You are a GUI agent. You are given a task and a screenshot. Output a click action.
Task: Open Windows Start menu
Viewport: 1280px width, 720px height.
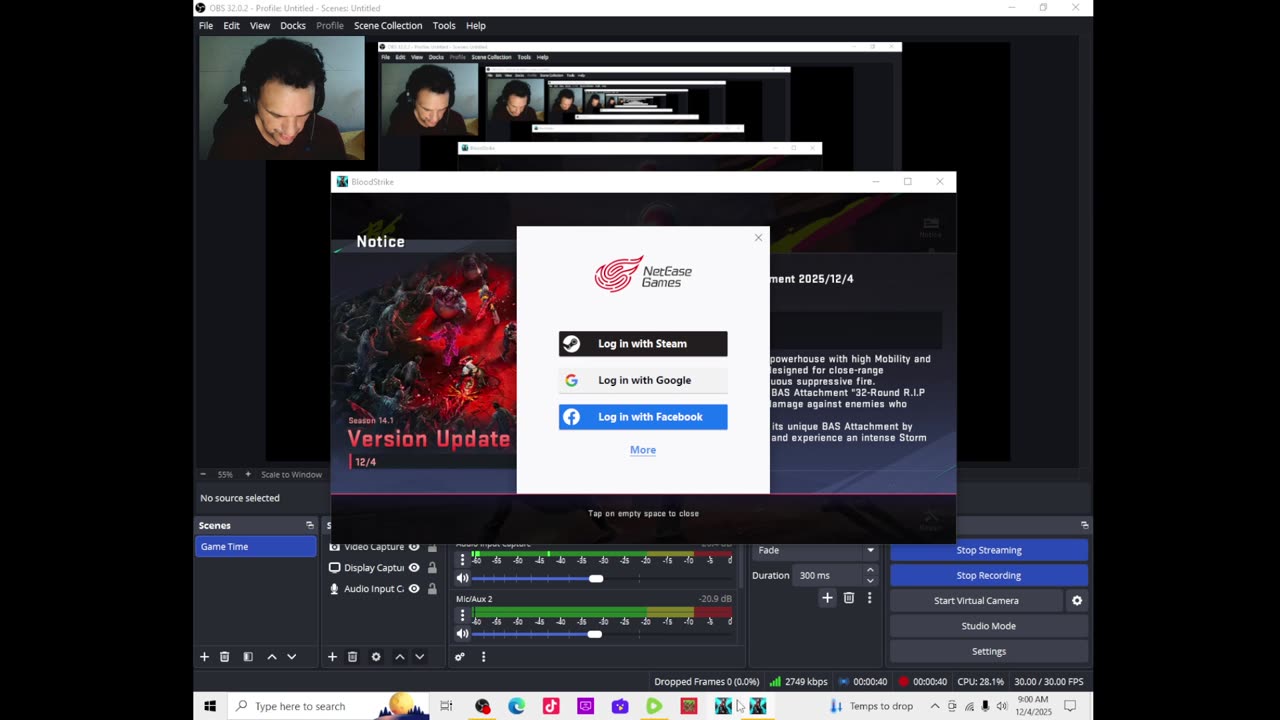click(210, 706)
